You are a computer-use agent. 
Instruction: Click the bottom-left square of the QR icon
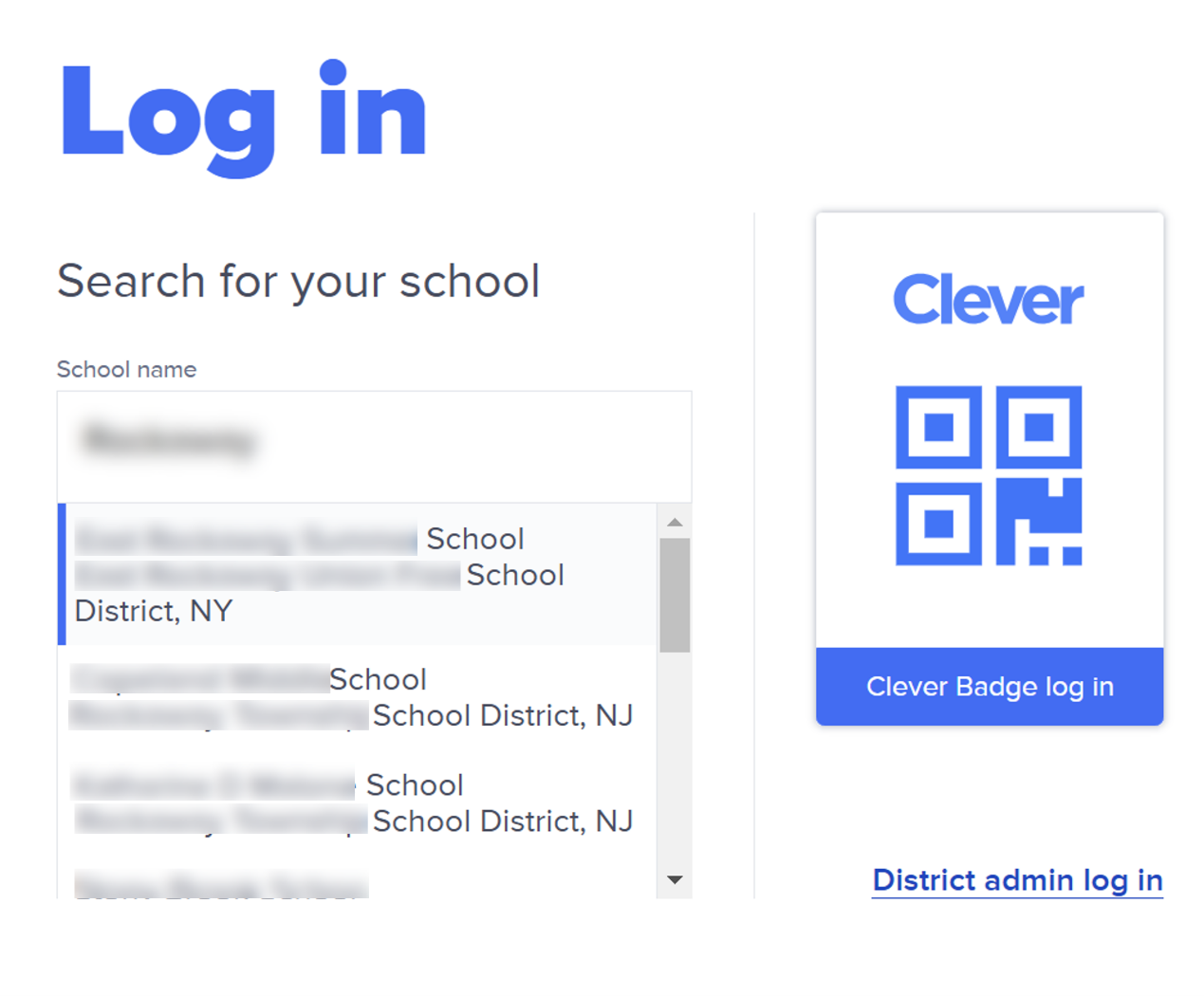pos(938,524)
